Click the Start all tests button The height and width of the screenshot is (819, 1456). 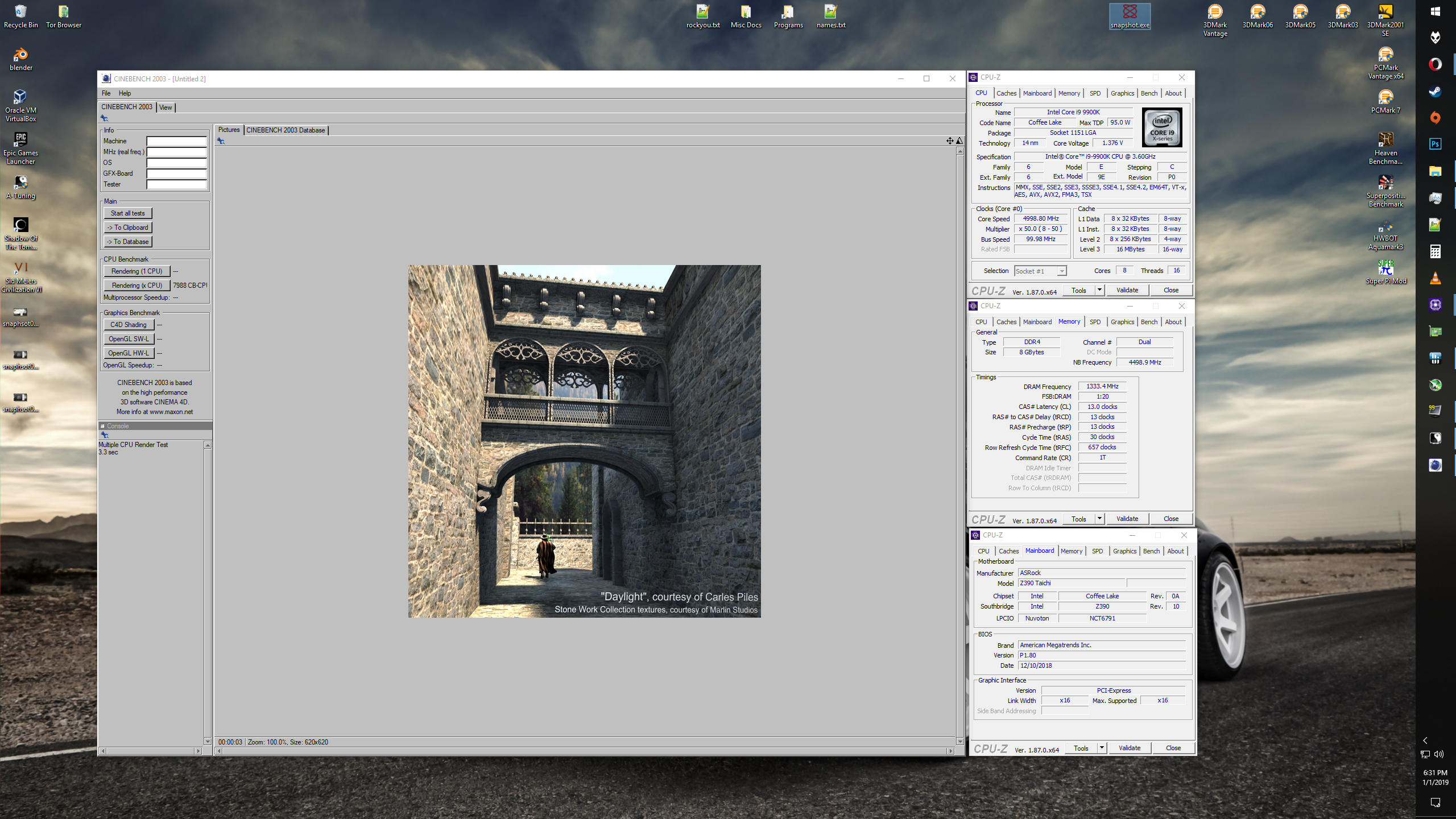(x=128, y=213)
